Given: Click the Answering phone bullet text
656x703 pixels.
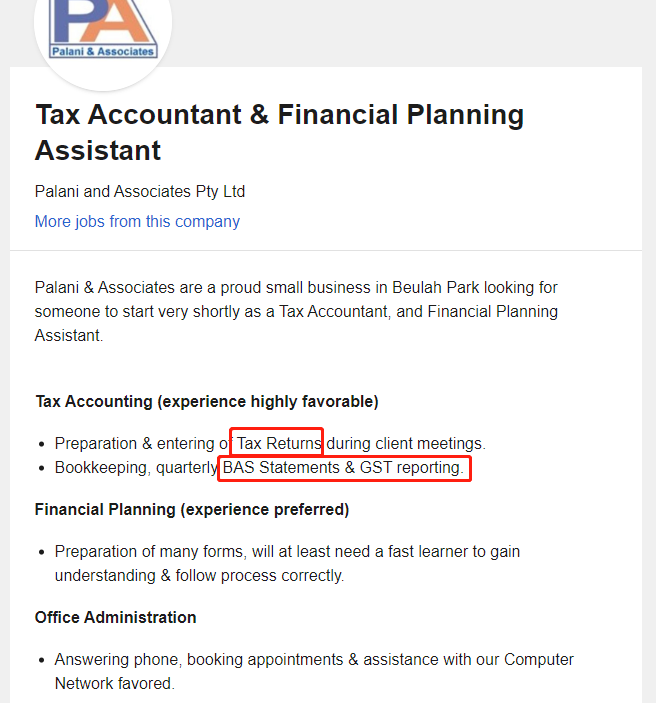Looking at the screenshot, I should pos(314,672).
